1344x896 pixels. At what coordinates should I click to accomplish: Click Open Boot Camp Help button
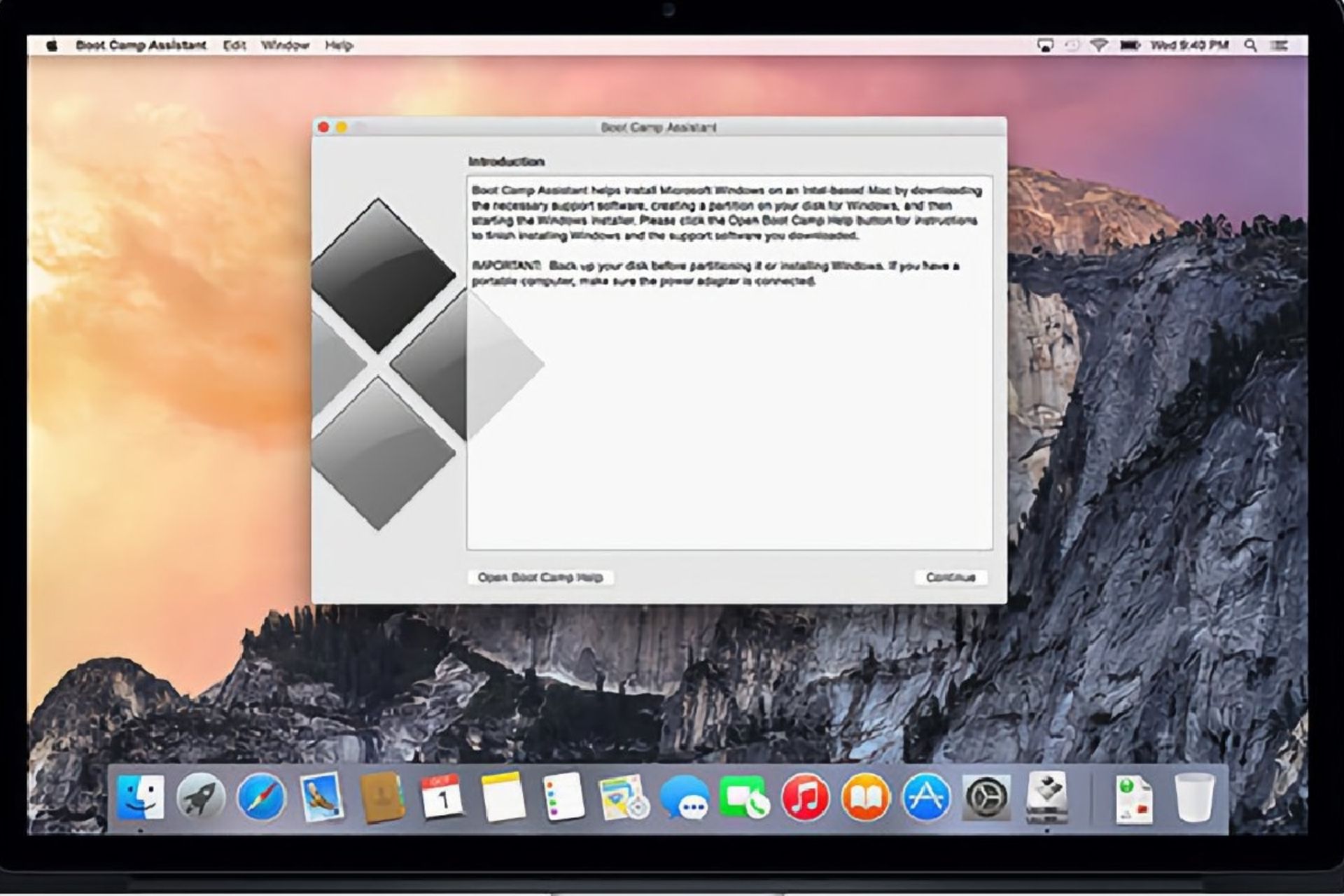pos(540,577)
